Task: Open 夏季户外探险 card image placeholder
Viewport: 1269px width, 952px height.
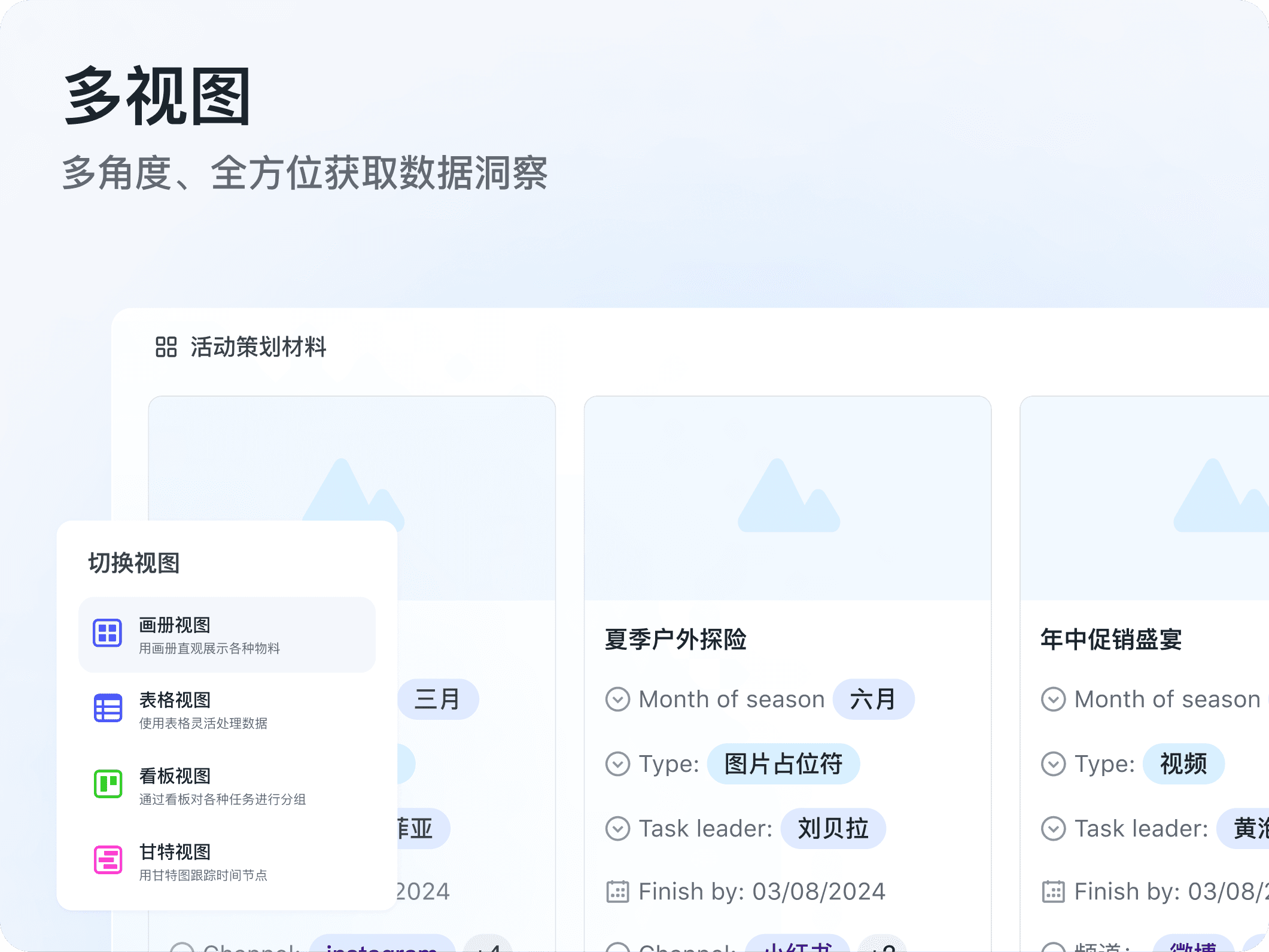Action: (787, 498)
